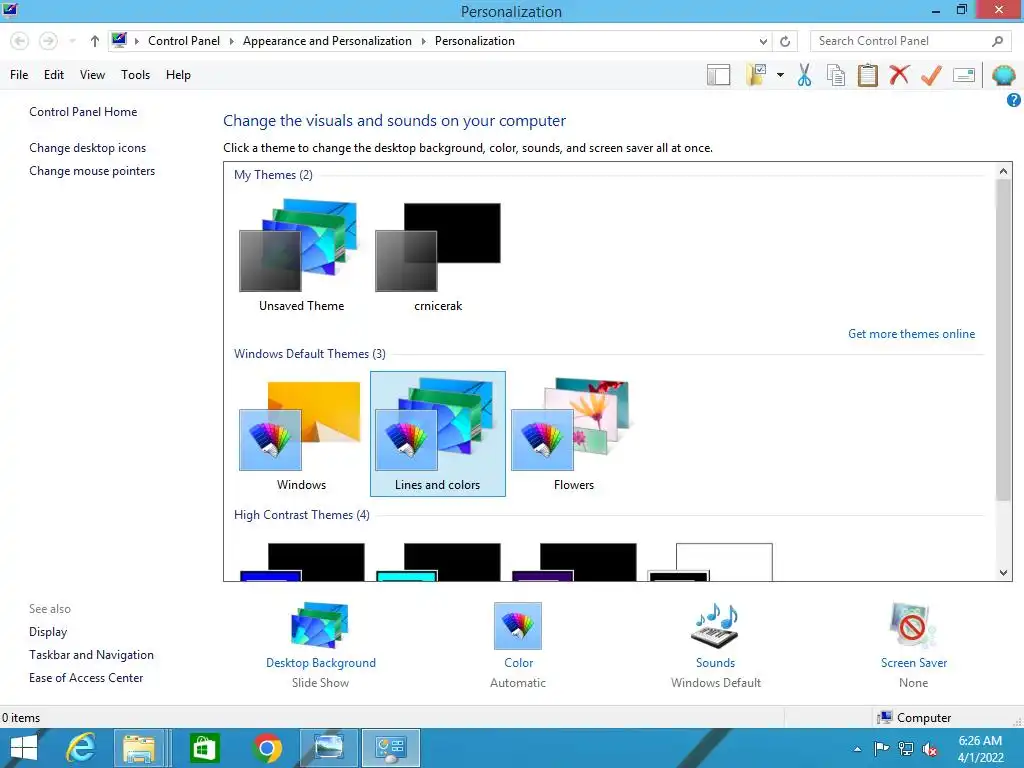Open the folder options dropdown arrow
1024x768 pixels.
[x=780, y=75]
